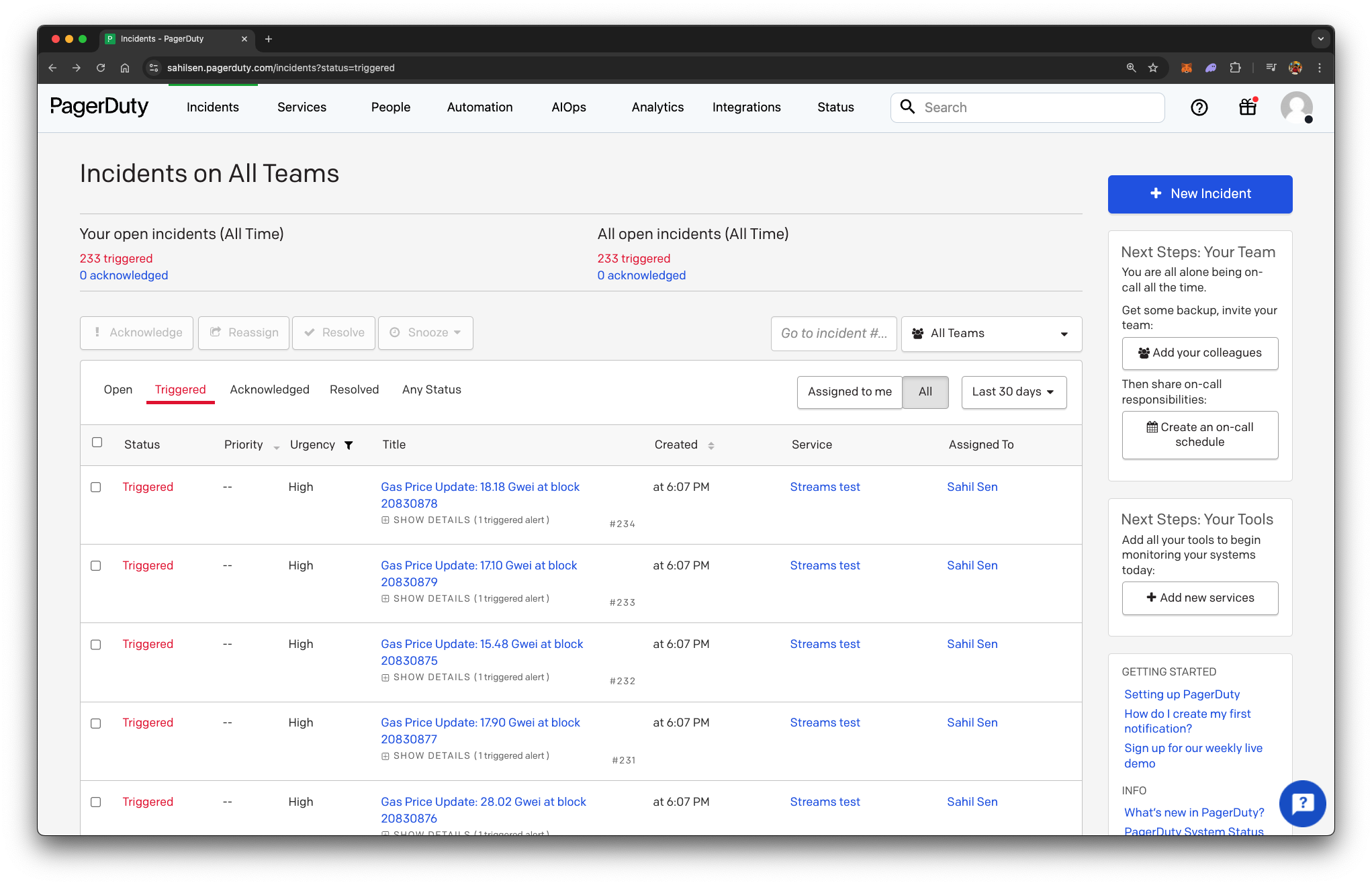This screenshot has width=1372, height=885.
Task: Click the Reassign button
Action: [244, 333]
